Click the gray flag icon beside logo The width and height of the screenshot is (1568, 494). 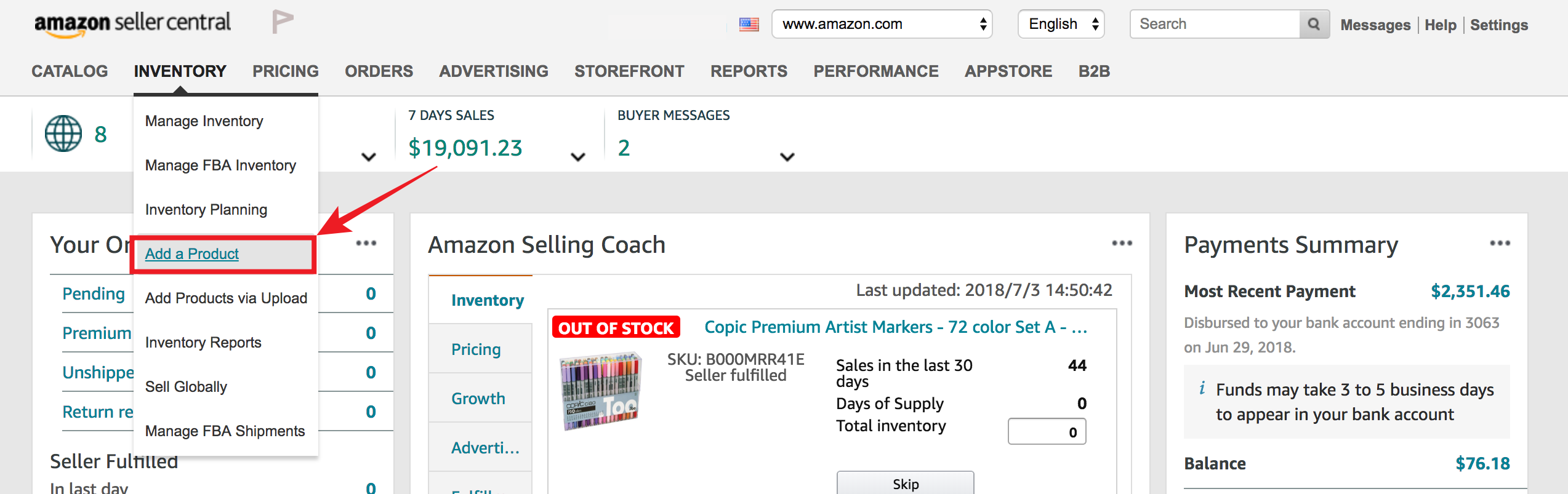coord(283,22)
